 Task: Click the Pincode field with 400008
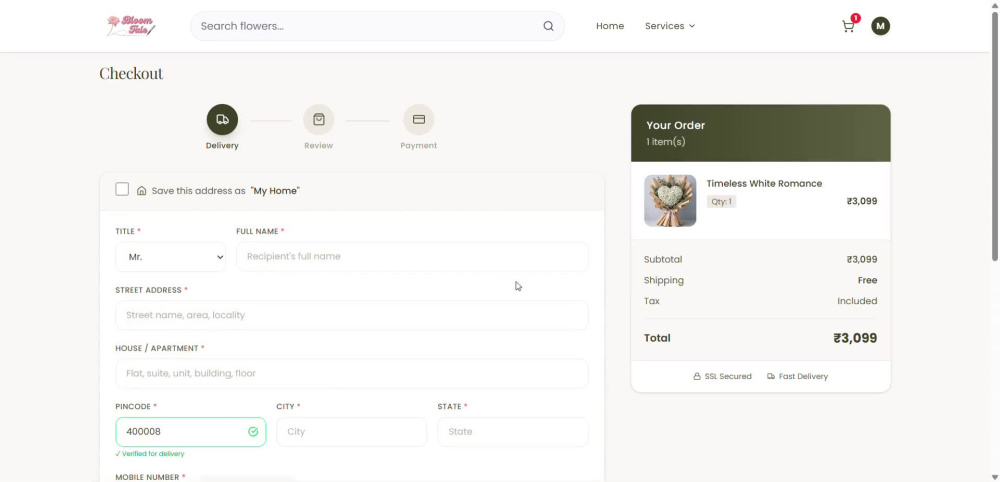tap(191, 432)
